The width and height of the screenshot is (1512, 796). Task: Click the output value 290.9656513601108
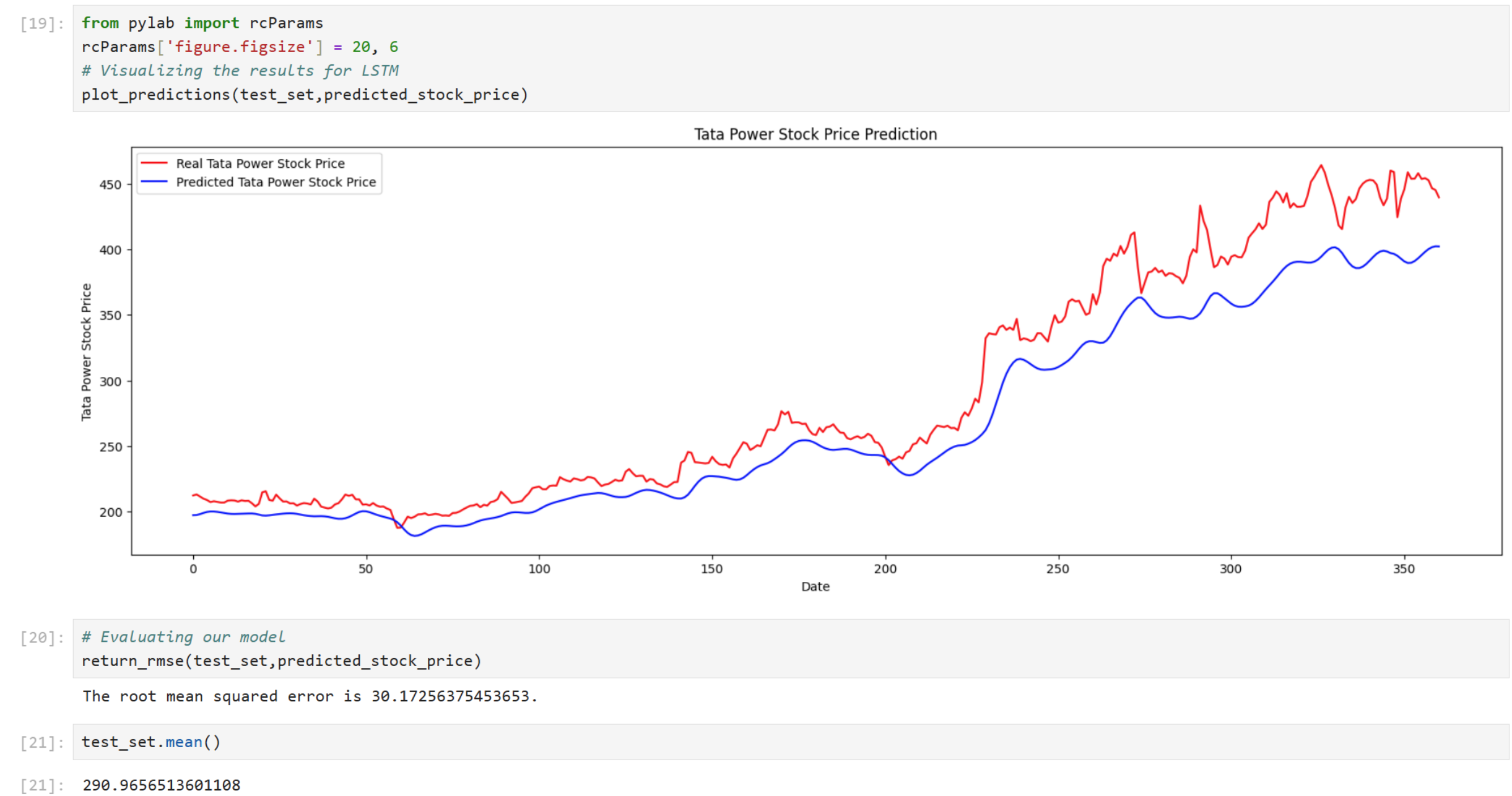click(162, 785)
